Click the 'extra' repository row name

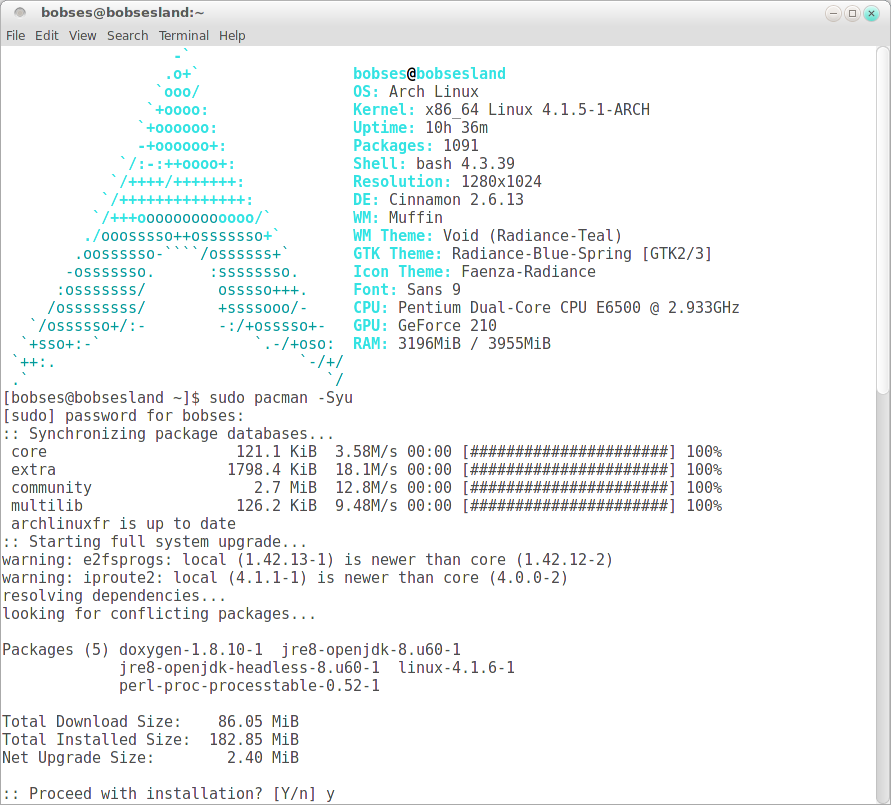click(x=34, y=470)
